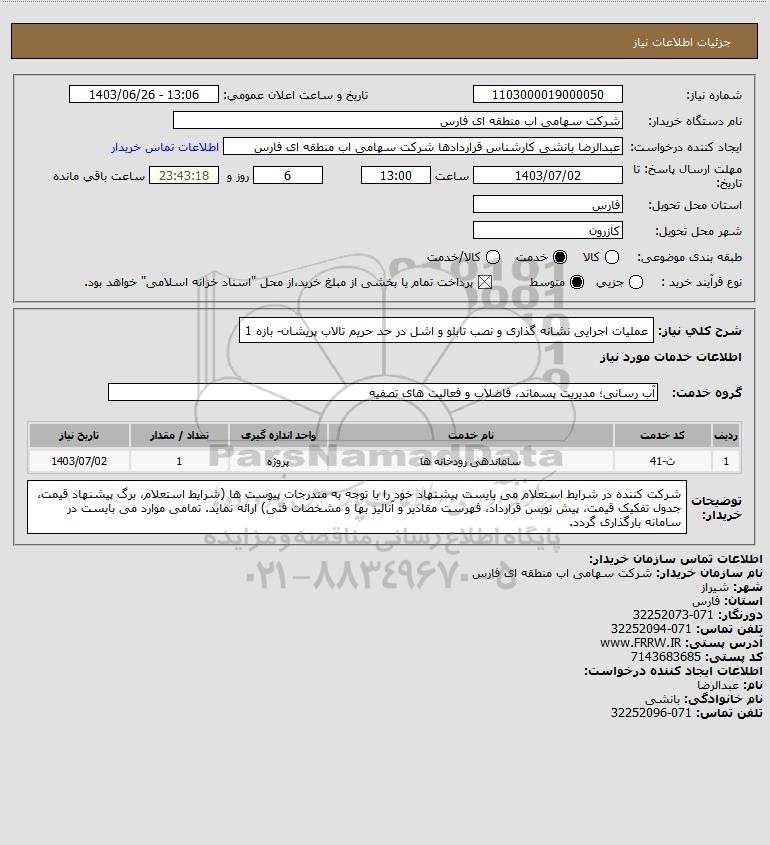
Task: Click the request creator field عبدالرضا بانشی
Action: pos(423,147)
